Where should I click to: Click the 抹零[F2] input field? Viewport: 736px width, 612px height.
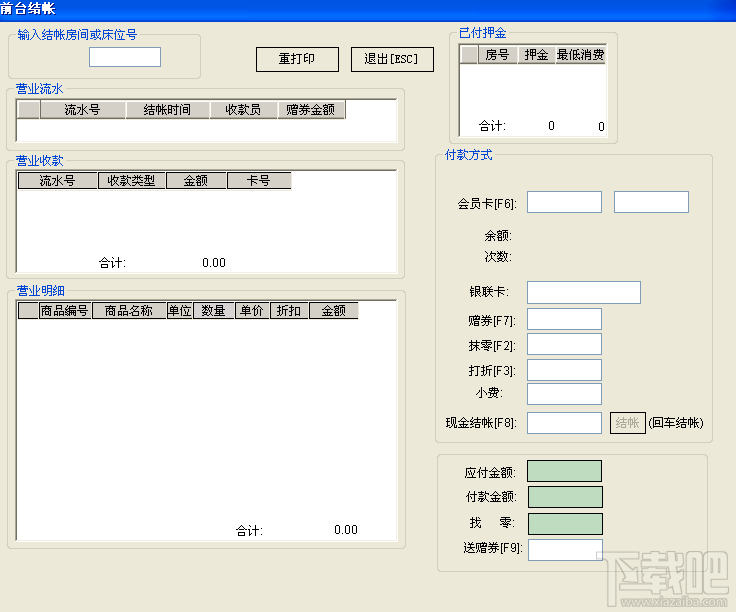[x=564, y=344]
